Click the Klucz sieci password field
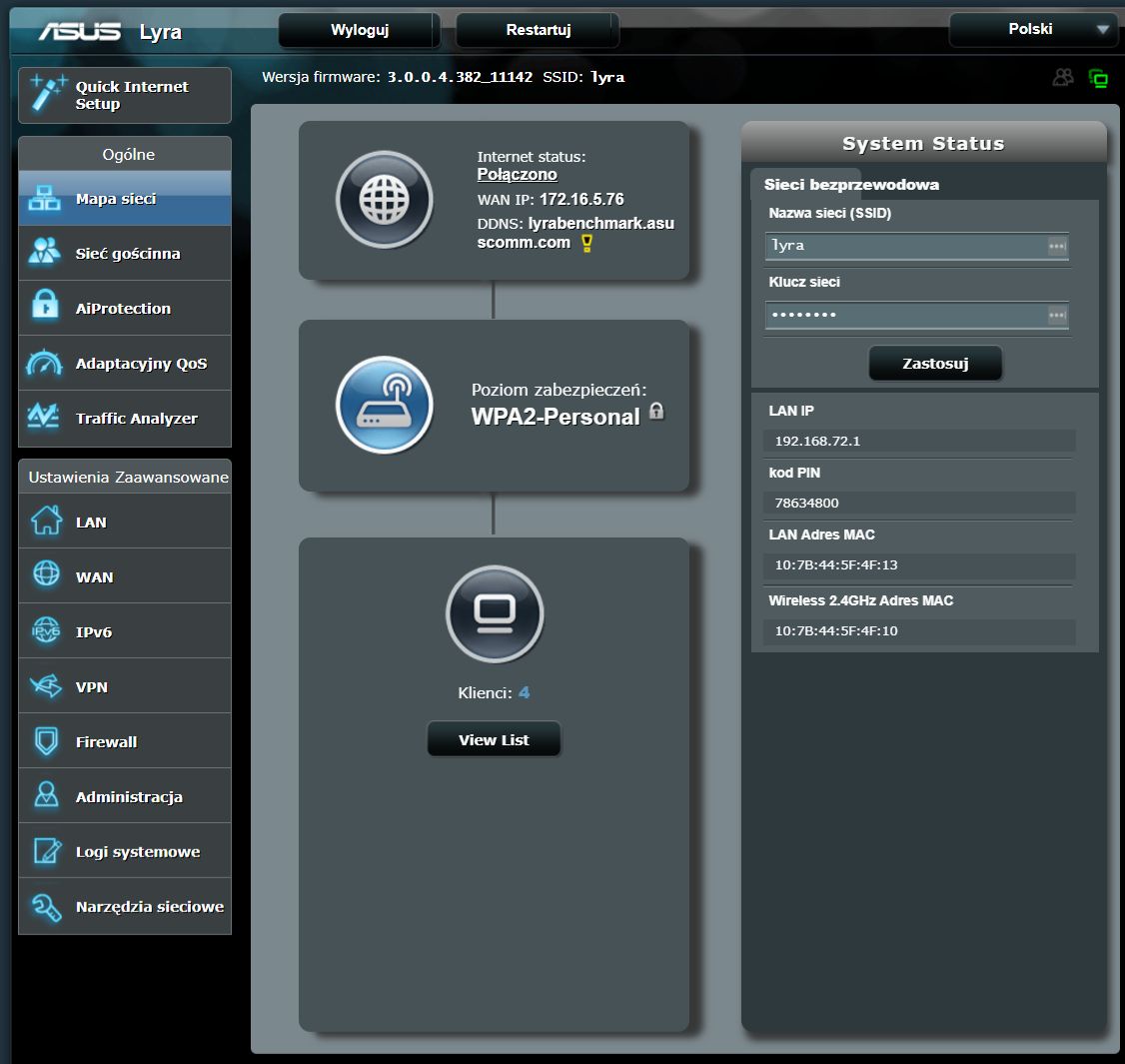The height and width of the screenshot is (1064, 1125). coord(917,315)
